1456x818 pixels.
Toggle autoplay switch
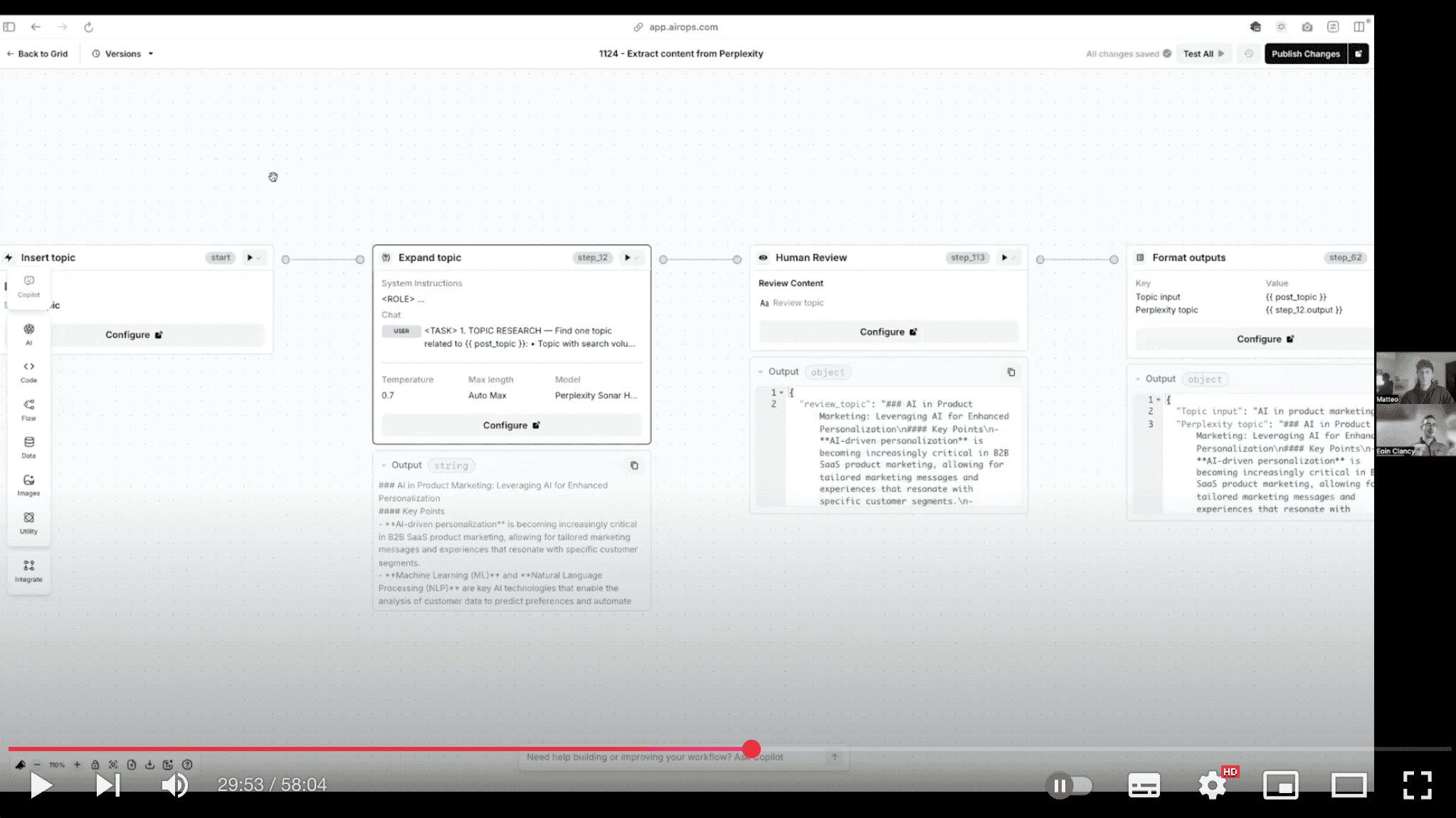tap(1070, 785)
